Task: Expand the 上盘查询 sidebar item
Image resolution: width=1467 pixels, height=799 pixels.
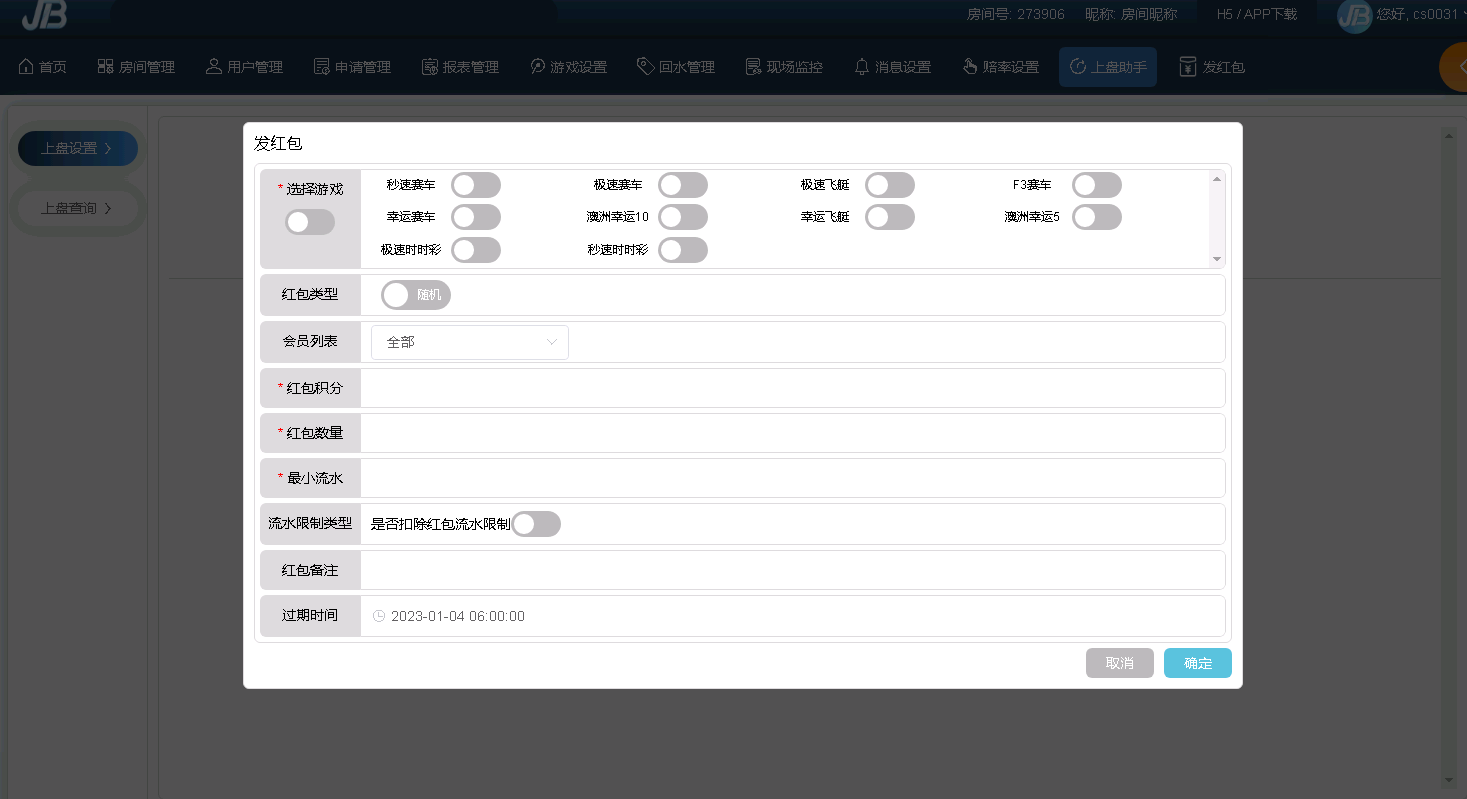Action: 77,208
